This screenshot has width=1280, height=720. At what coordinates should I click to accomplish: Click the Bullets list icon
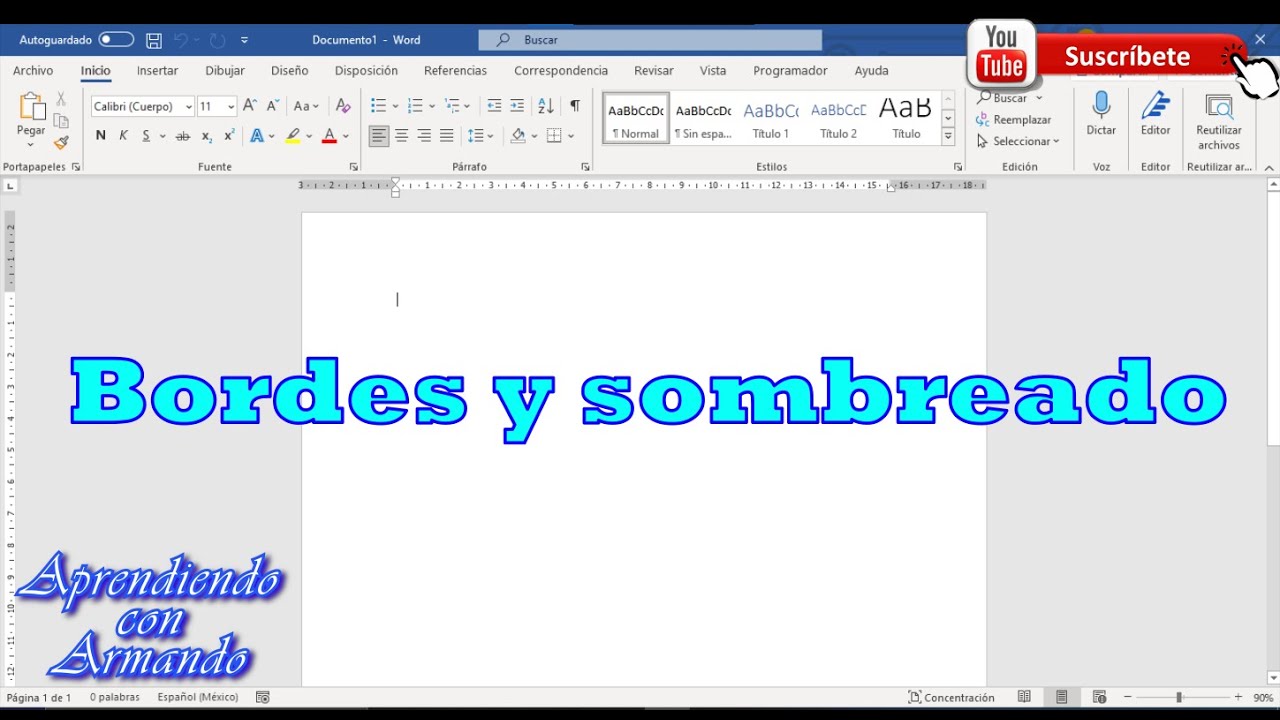(378, 106)
